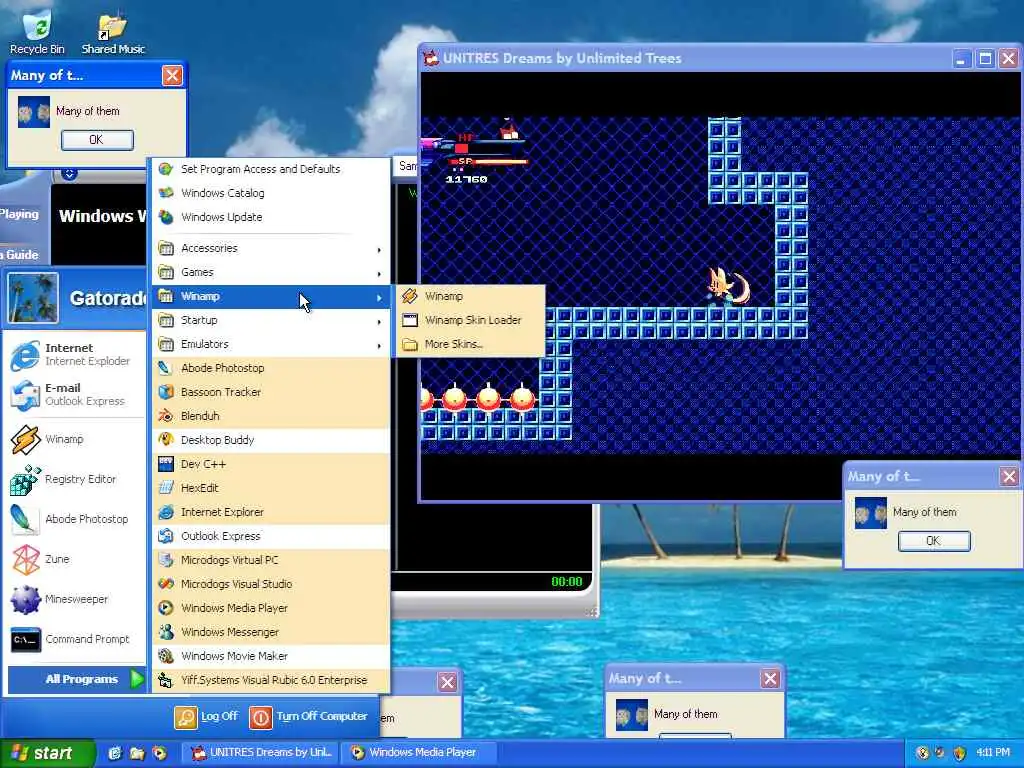Click shield icon in system tray

(959, 753)
